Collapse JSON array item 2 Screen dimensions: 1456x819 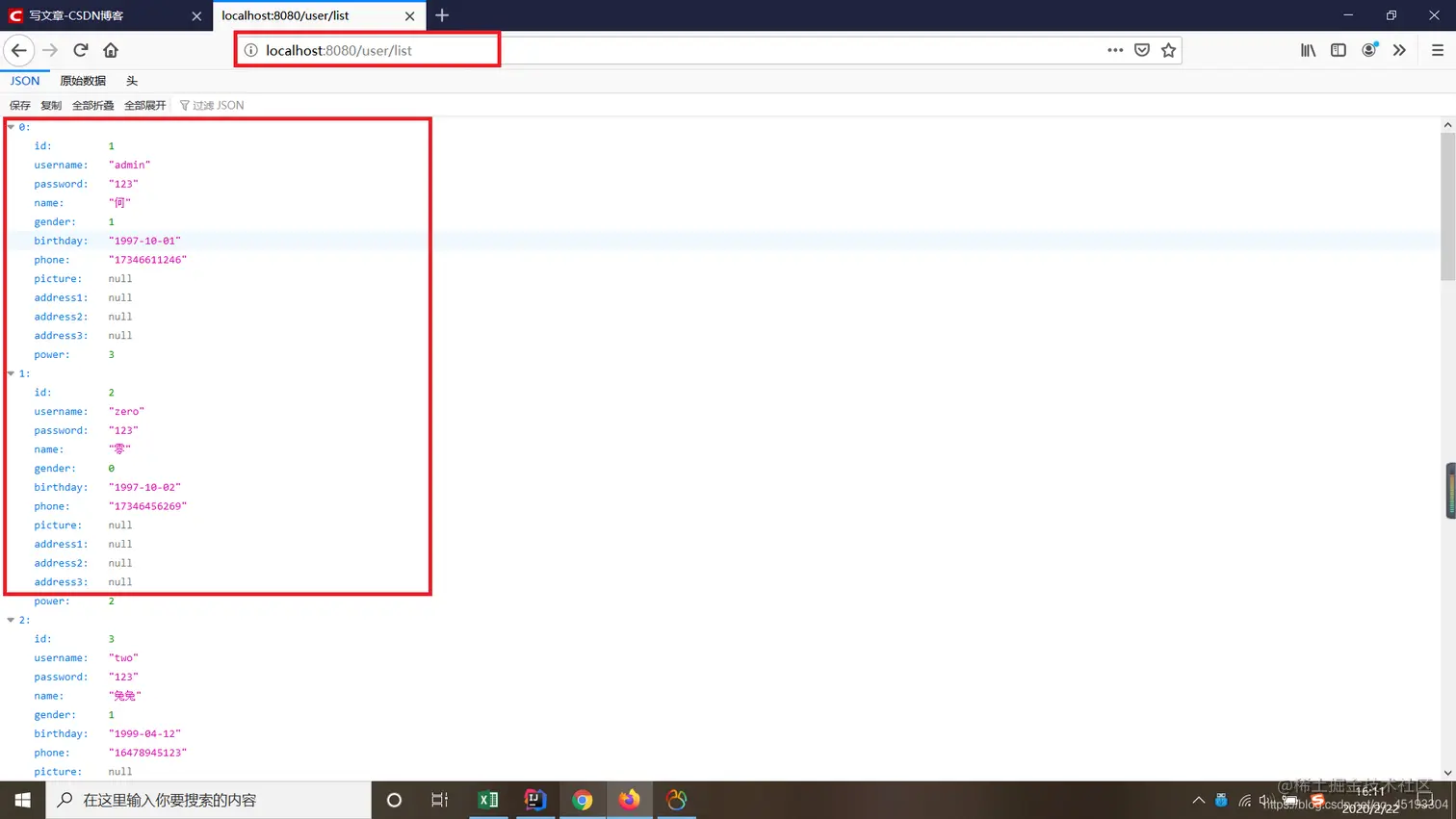pyautogui.click(x=12, y=620)
